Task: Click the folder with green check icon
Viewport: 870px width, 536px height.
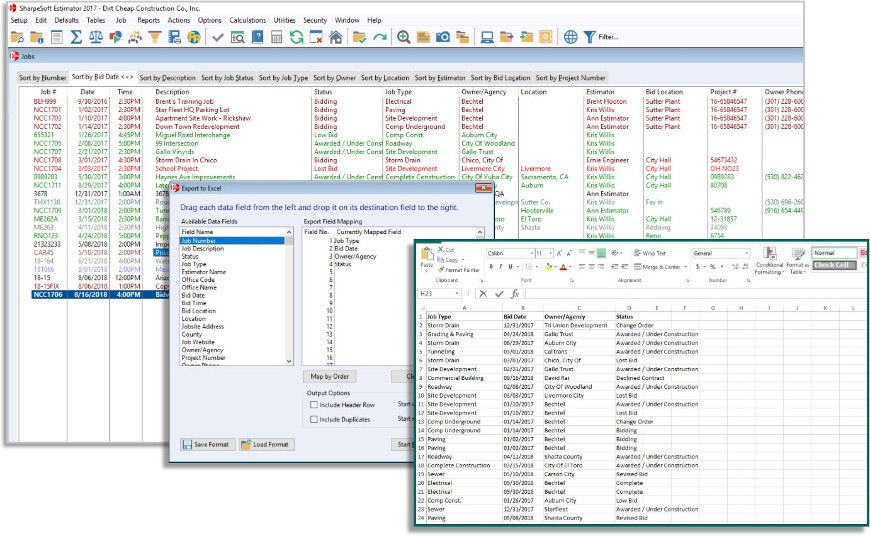Action: click(x=360, y=37)
